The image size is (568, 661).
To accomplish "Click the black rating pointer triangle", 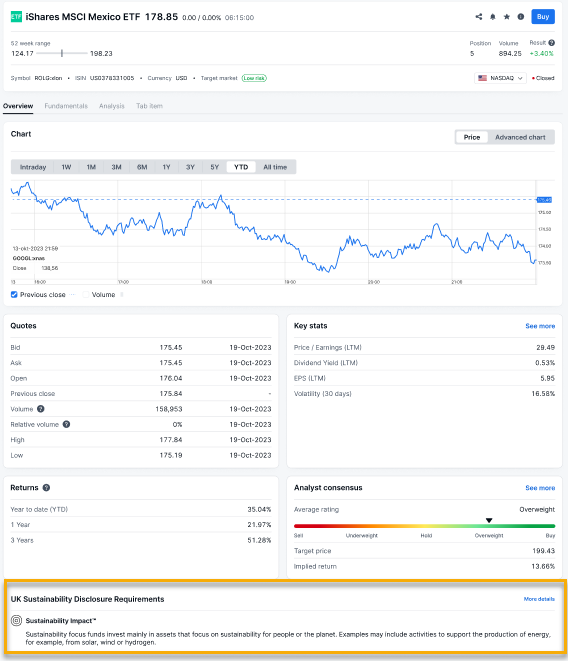I will pyautogui.click(x=489, y=520).
